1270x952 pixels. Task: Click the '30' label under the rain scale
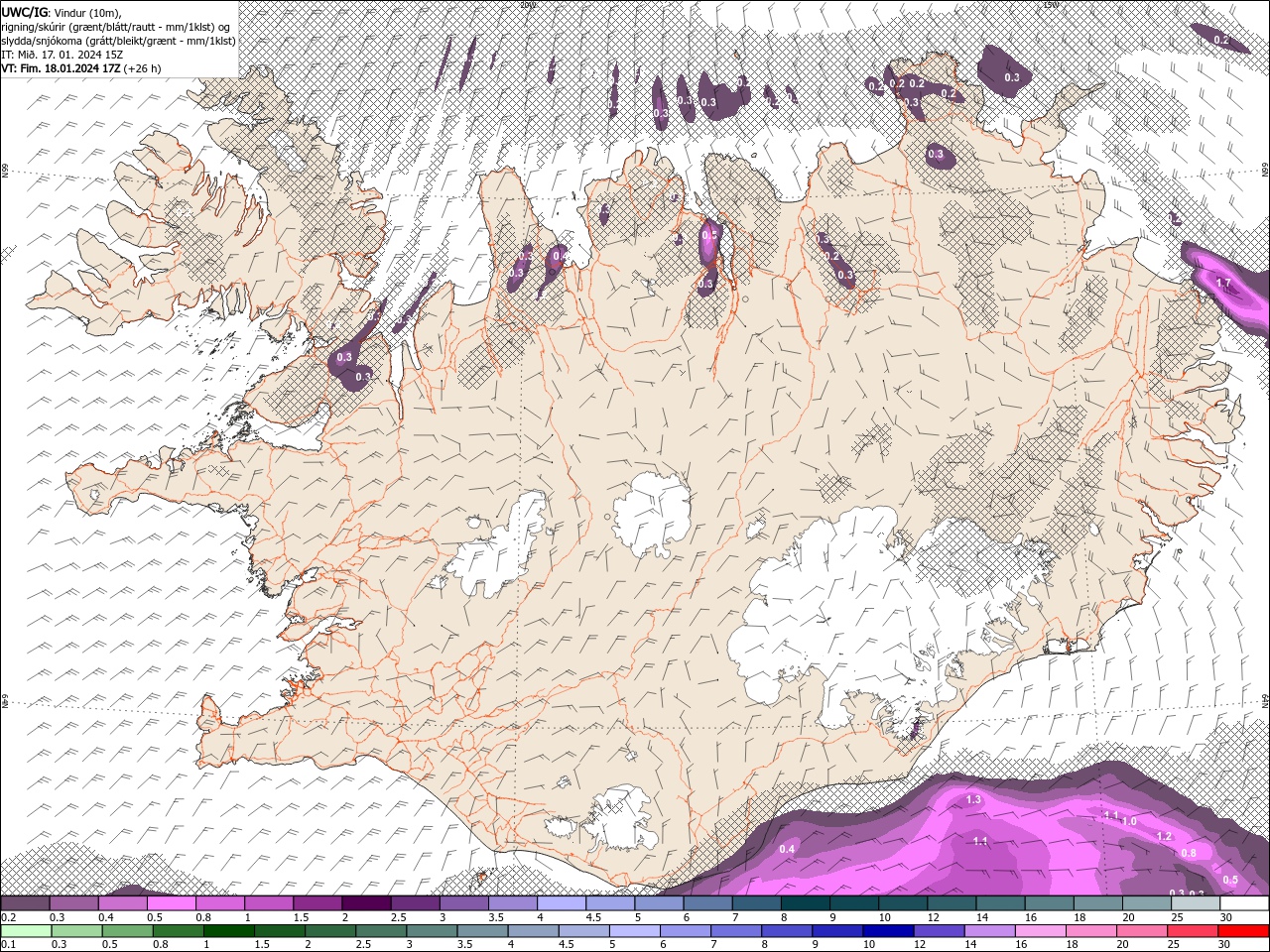pyautogui.click(x=1224, y=944)
